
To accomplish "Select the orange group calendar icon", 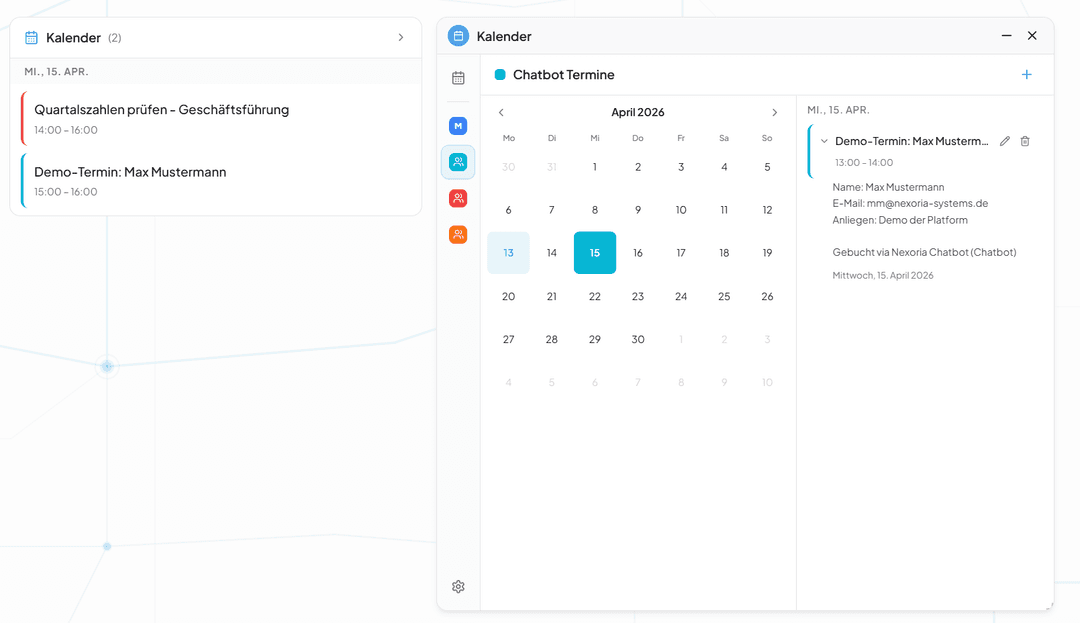I will (458, 234).
